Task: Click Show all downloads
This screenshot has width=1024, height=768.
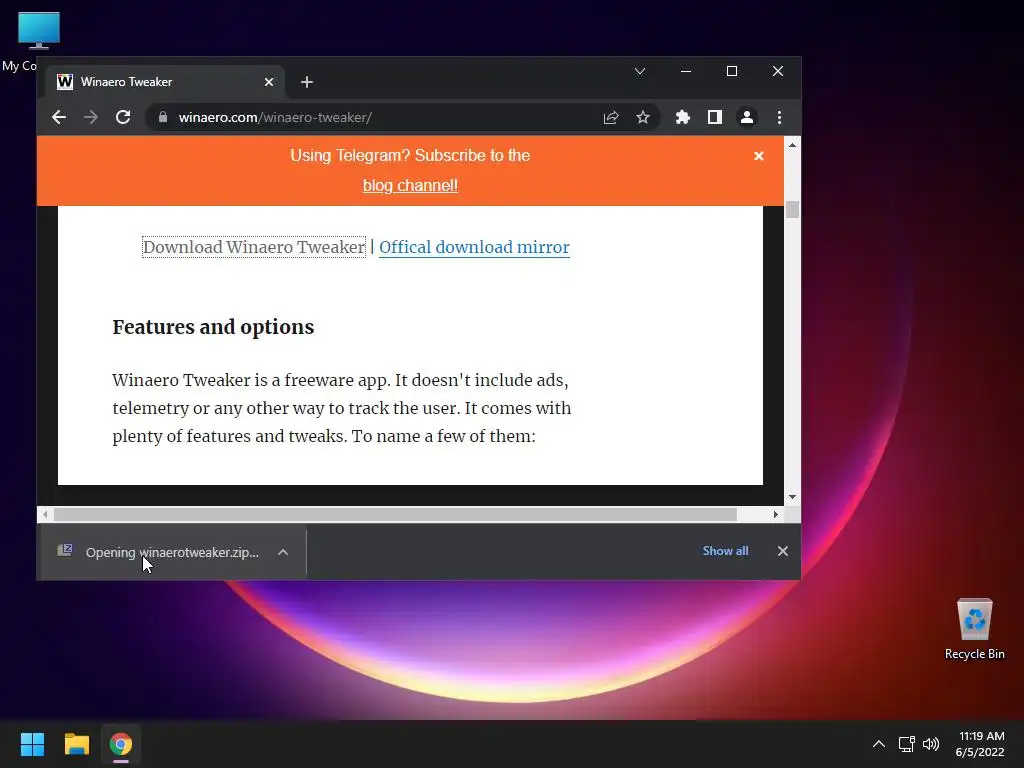Action: click(x=725, y=551)
